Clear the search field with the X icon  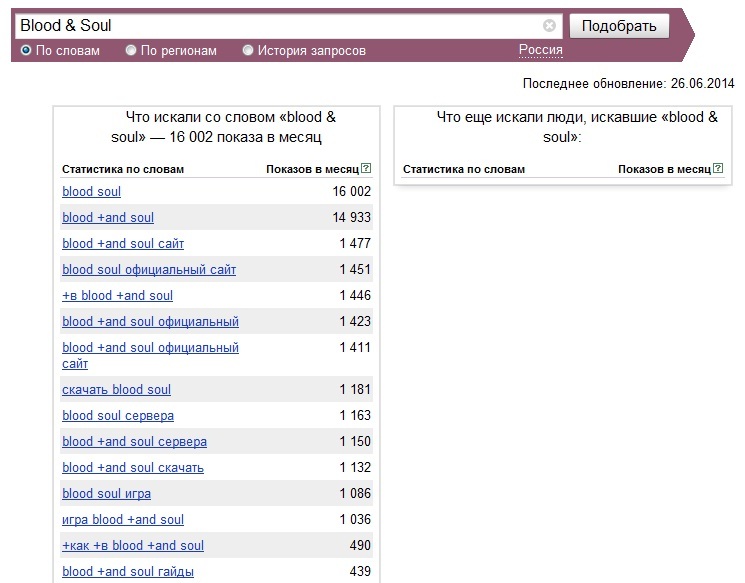coord(549,26)
